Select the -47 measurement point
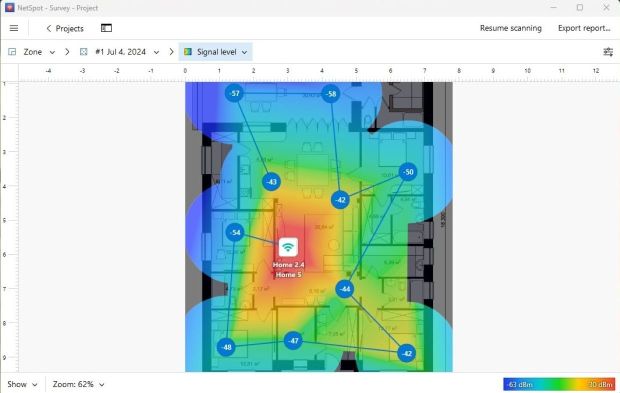Screen dimensions: 620x393 tap(293, 340)
